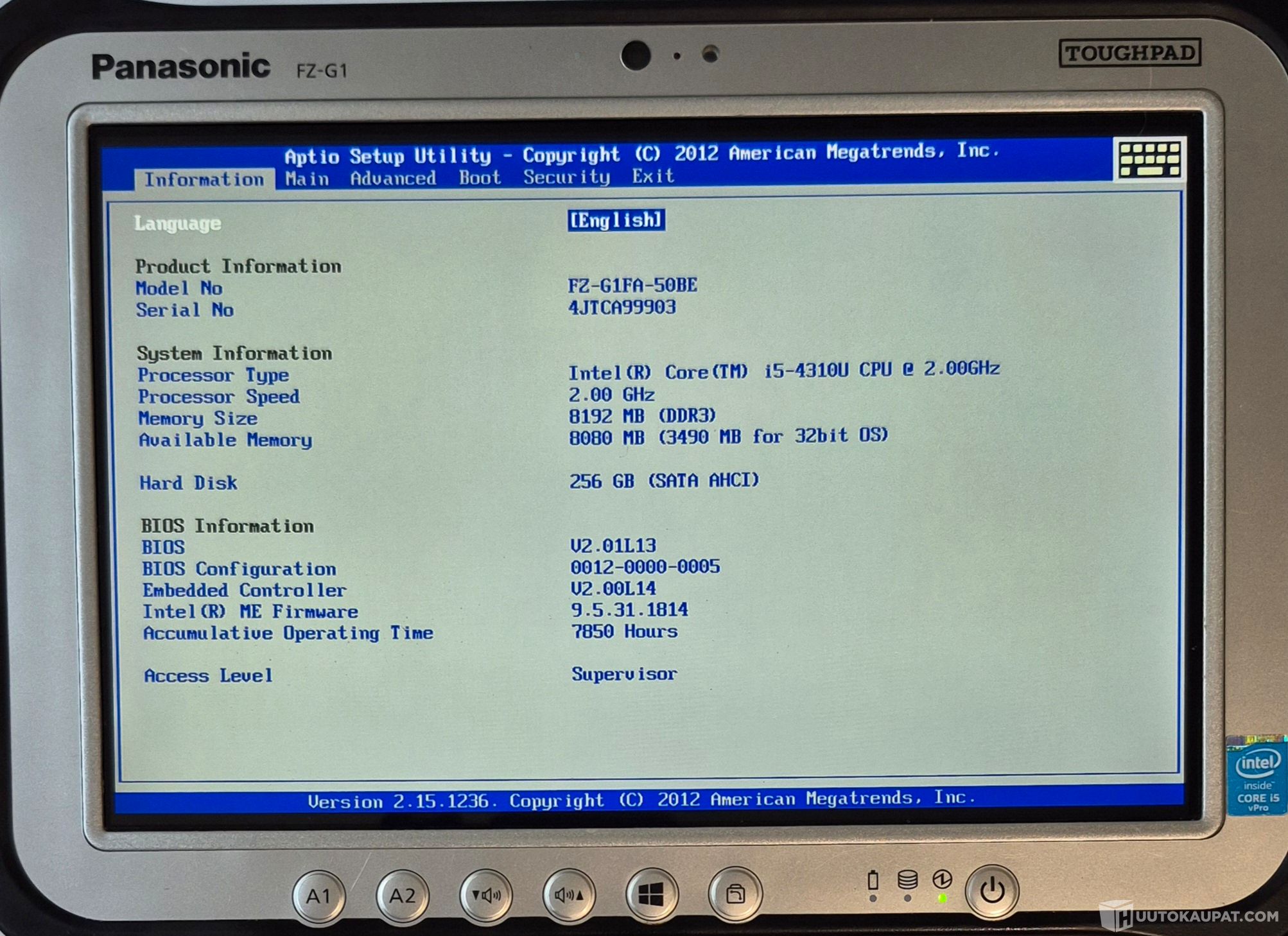This screenshot has height=936, width=1288.
Task: Click the Serial No label
Action: tap(185, 310)
